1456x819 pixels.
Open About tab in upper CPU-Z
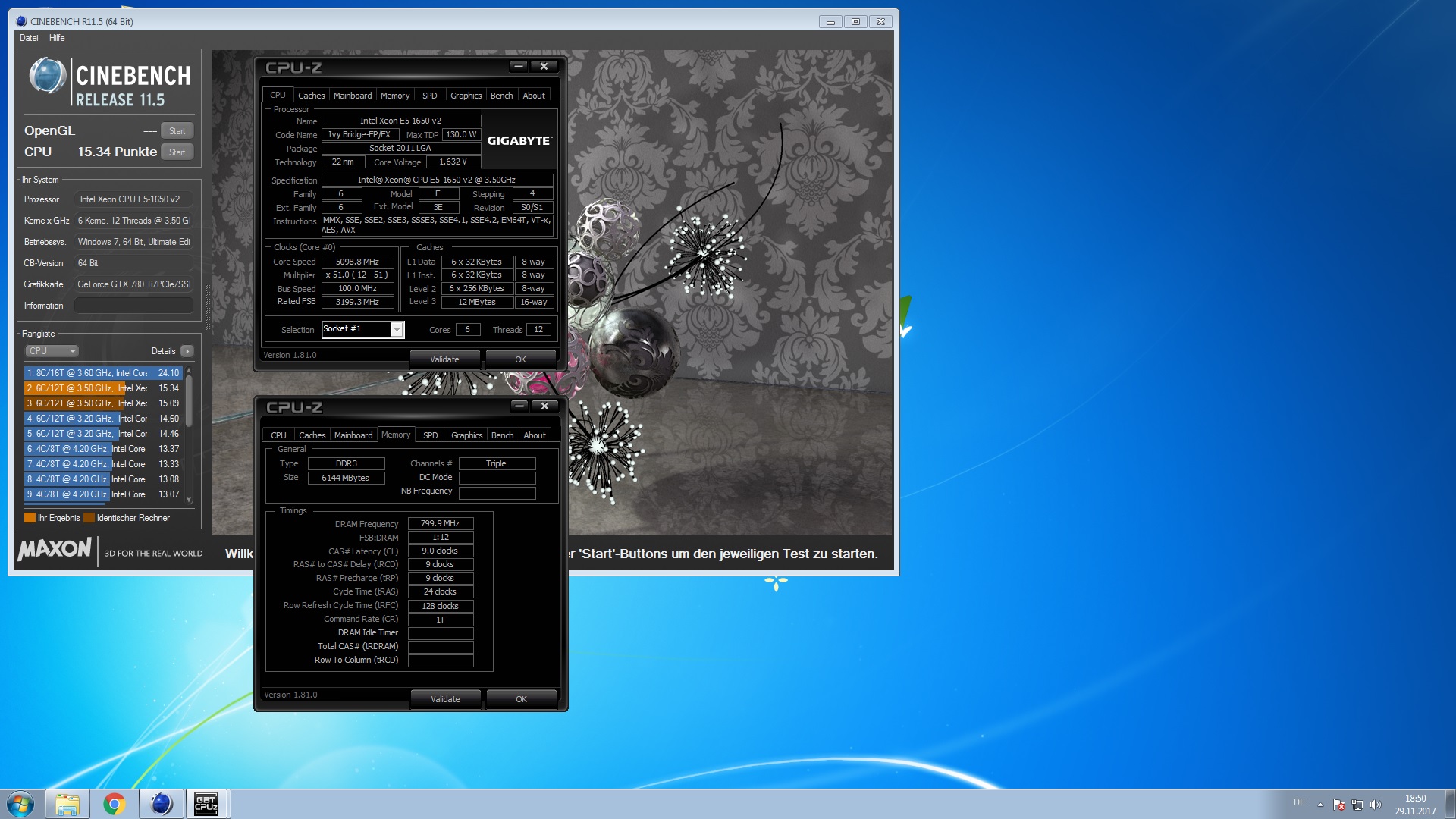pyautogui.click(x=534, y=96)
